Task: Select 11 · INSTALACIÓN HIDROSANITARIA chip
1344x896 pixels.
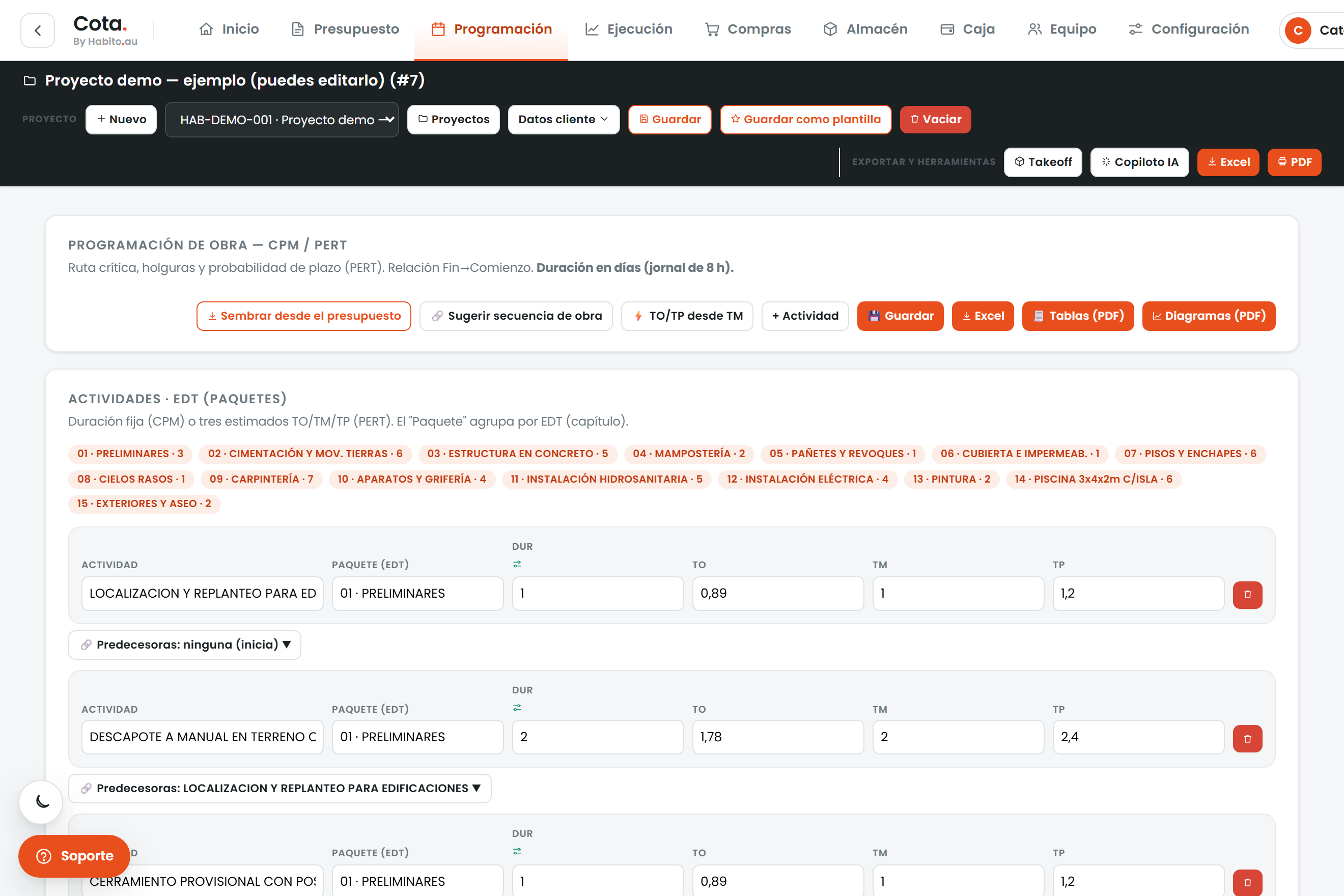Action: [607, 480]
